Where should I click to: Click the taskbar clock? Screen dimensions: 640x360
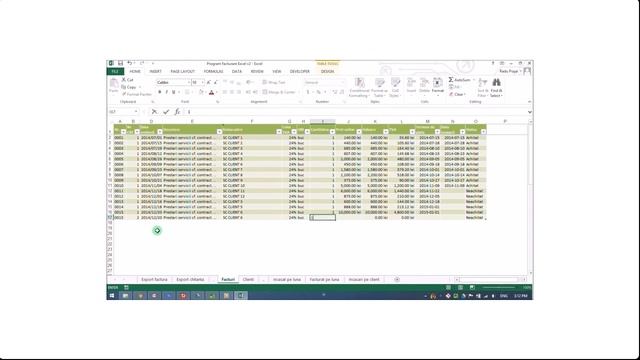(520, 296)
